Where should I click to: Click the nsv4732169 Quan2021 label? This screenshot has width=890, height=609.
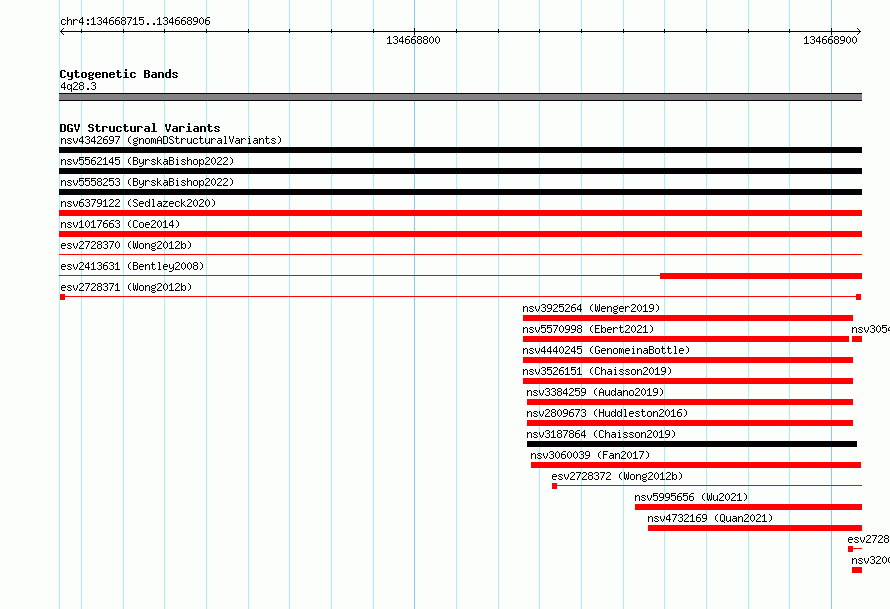[x=710, y=518]
